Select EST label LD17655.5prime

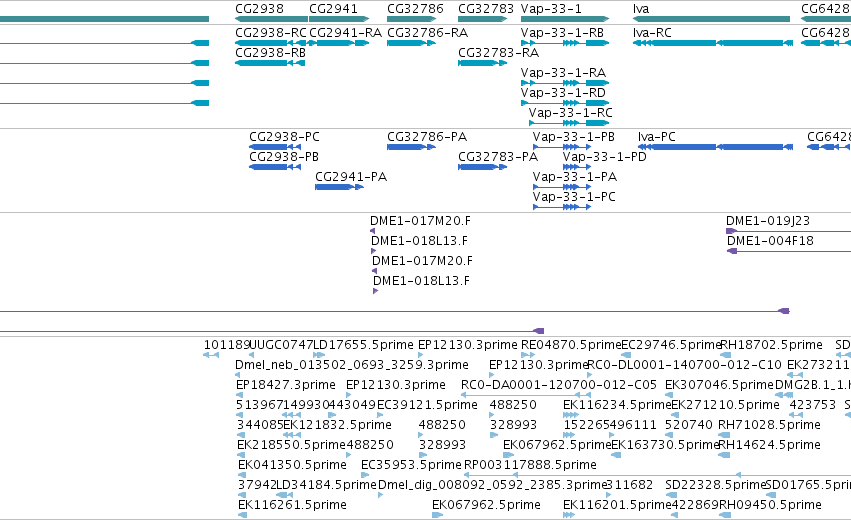(364, 345)
